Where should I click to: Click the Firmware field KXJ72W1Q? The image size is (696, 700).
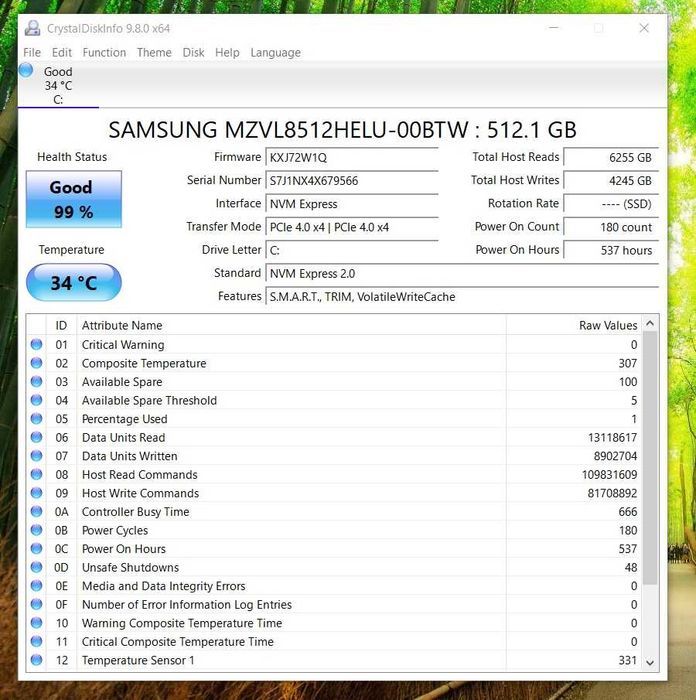tap(352, 157)
